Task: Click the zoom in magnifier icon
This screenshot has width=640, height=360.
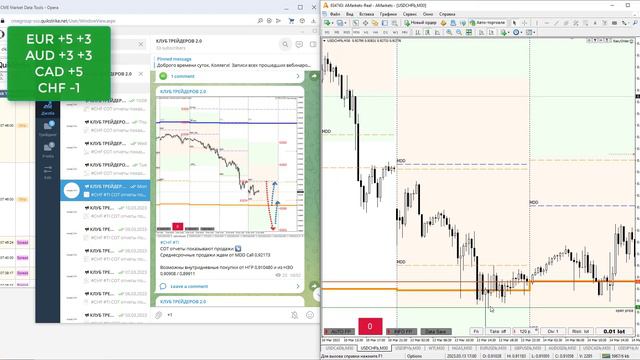Action: 449,32
